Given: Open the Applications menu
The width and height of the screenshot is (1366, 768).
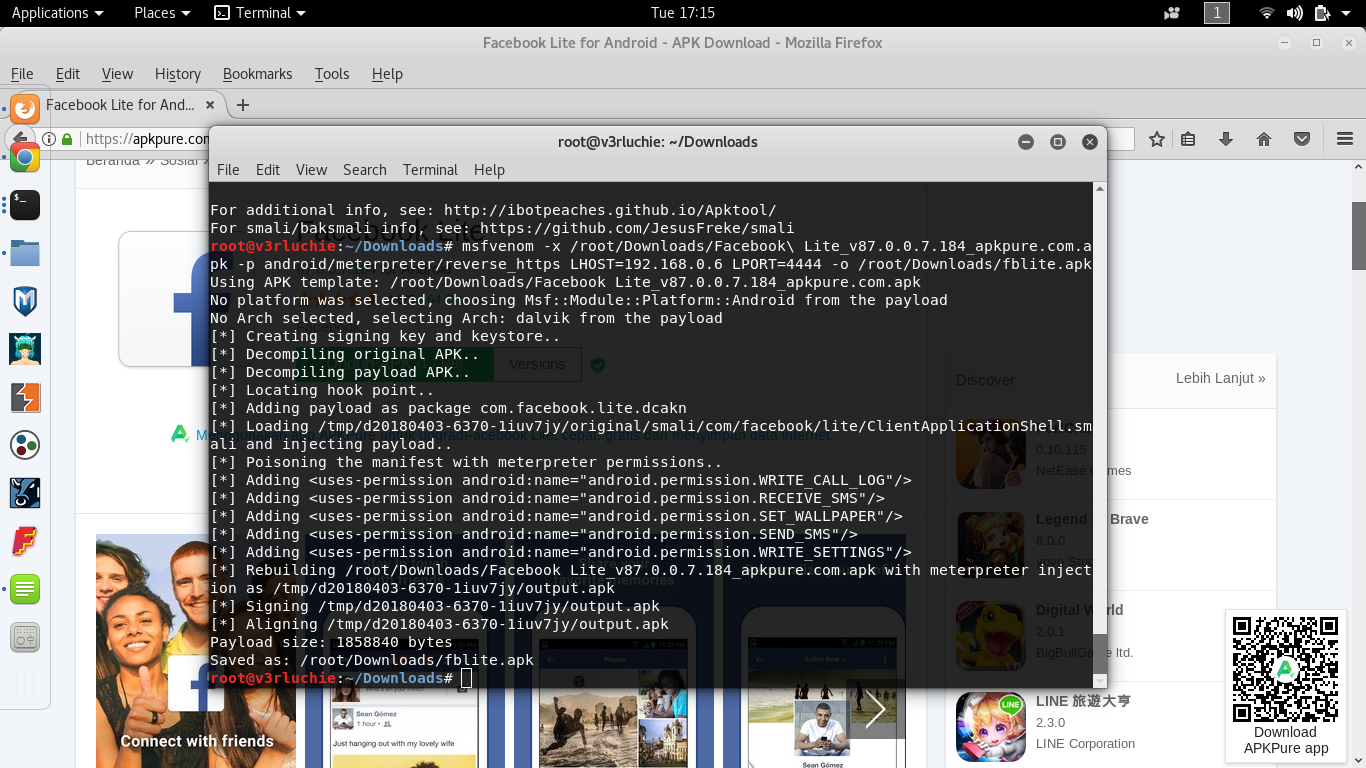Looking at the screenshot, I should point(57,13).
